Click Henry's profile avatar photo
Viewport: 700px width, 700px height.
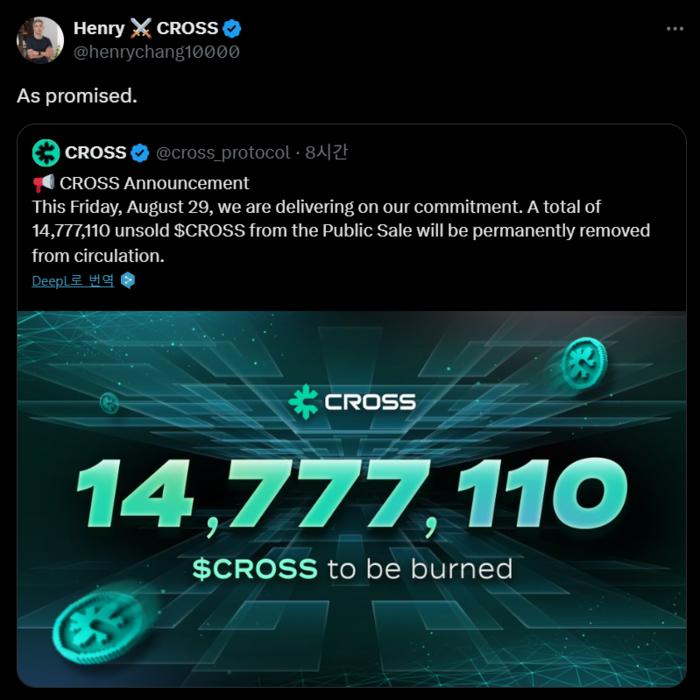click(x=40, y=39)
